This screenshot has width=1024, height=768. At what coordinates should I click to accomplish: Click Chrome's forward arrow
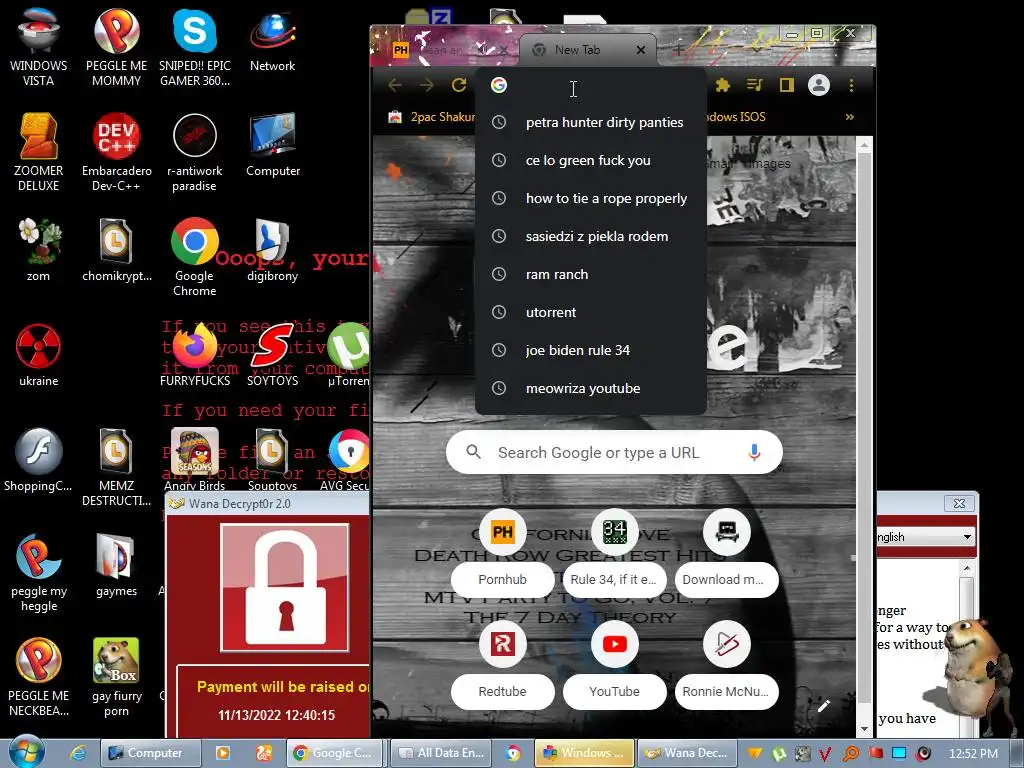point(426,85)
